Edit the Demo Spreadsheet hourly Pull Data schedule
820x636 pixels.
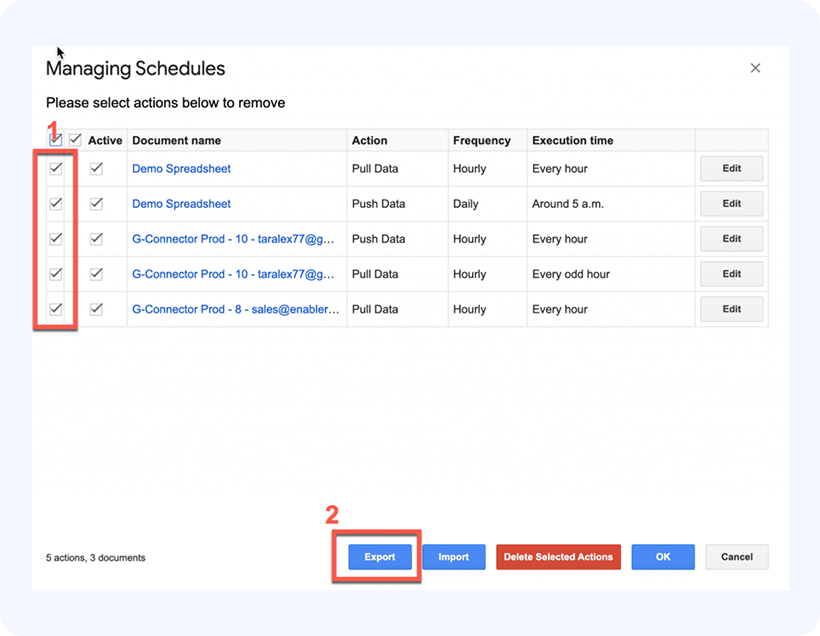click(731, 169)
